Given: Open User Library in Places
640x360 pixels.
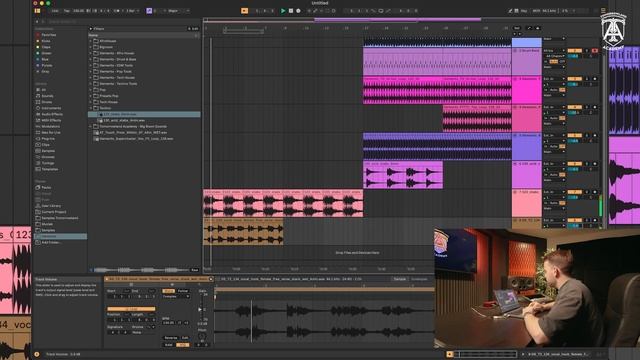Looking at the screenshot, I should 51,206.
